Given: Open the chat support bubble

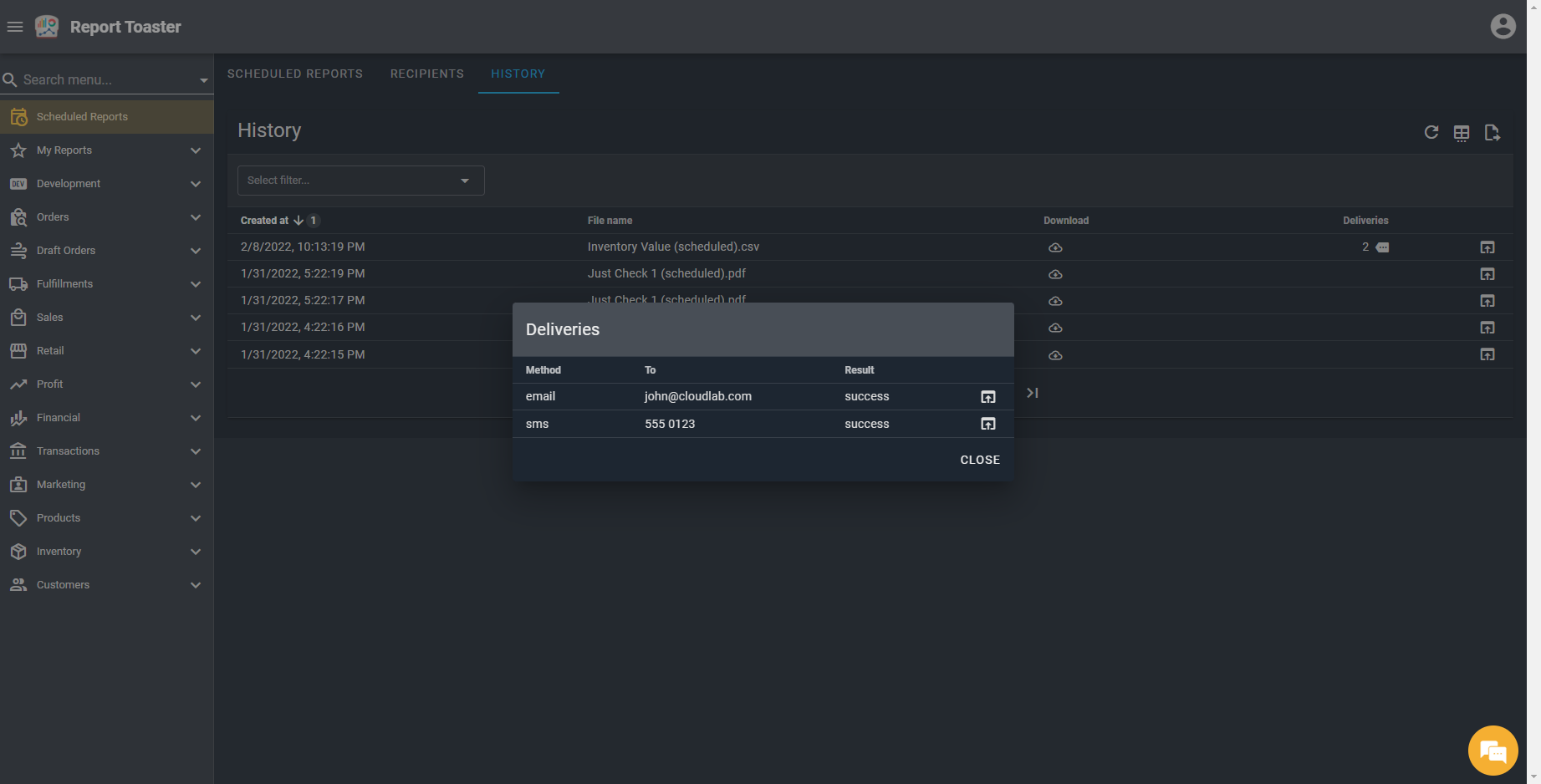Looking at the screenshot, I should tap(1493, 751).
